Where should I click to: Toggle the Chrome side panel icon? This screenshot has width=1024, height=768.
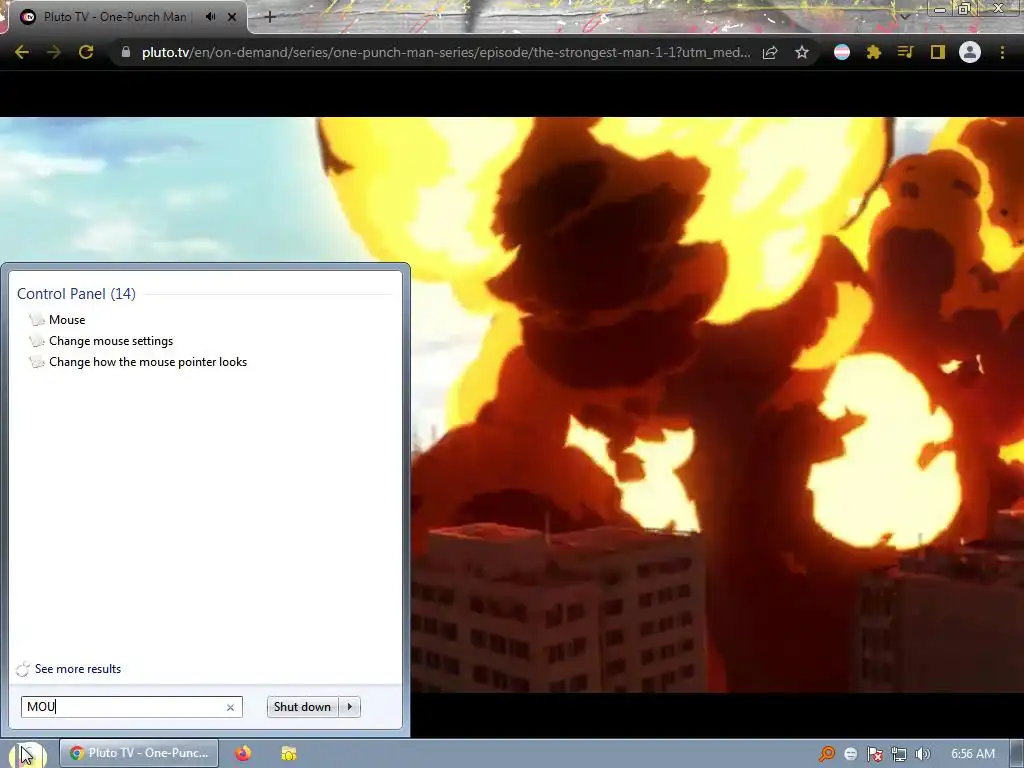pyautogui.click(x=938, y=52)
